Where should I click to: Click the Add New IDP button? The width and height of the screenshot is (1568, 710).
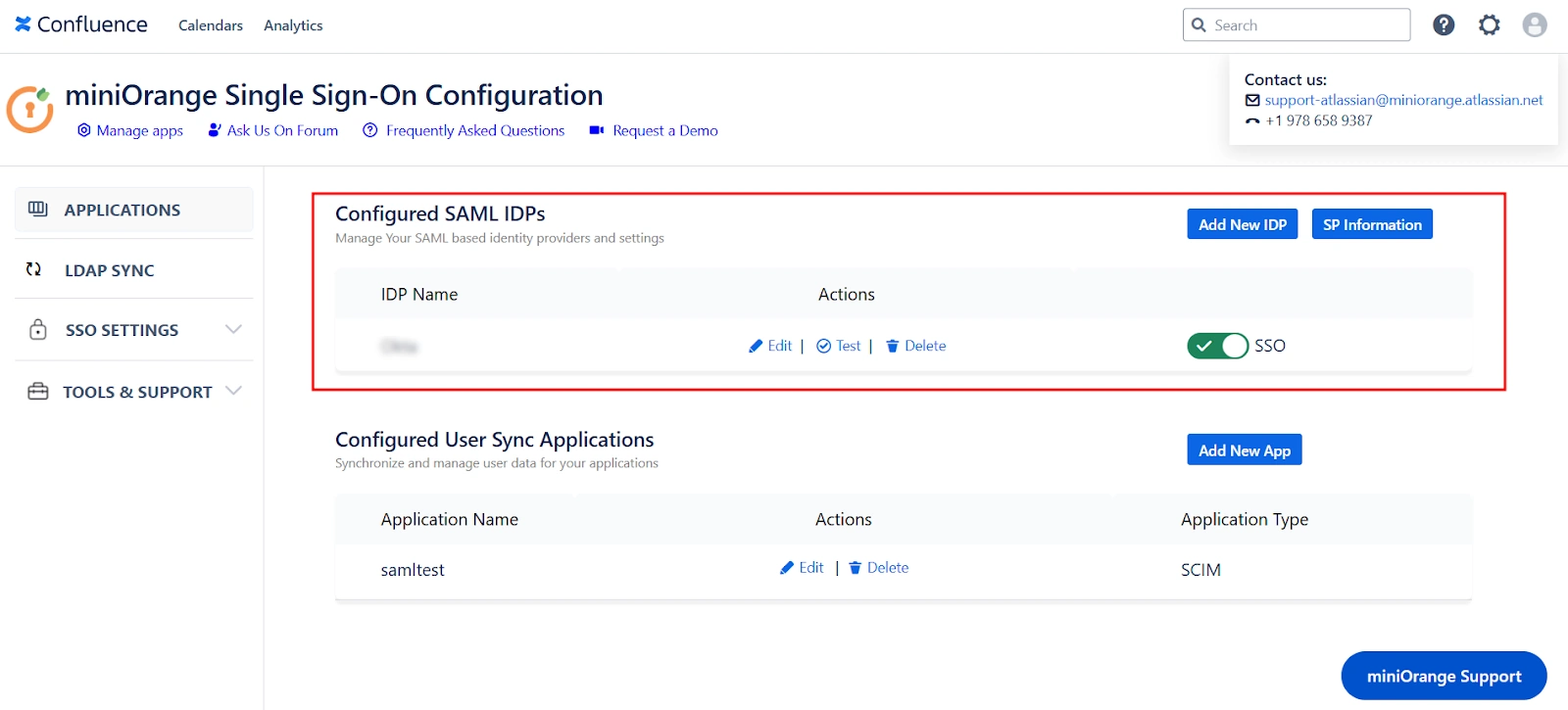coord(1243,224)
